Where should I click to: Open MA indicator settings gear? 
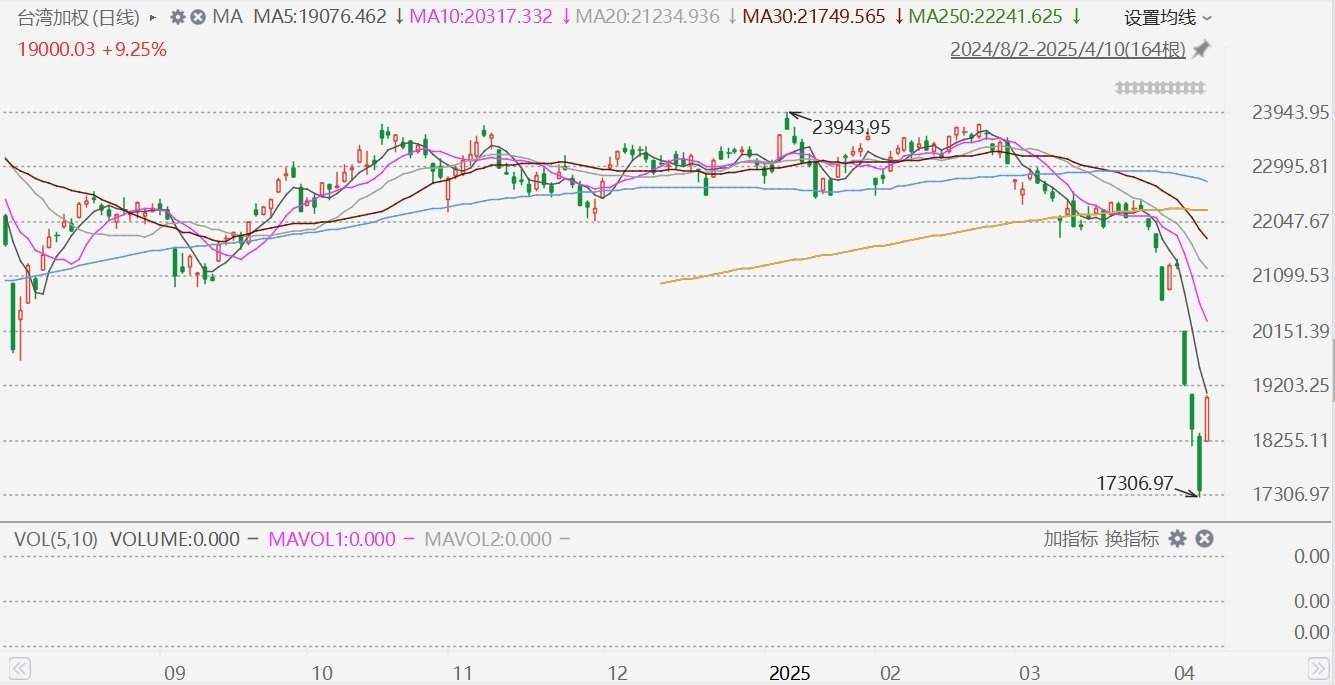point(177,17)
